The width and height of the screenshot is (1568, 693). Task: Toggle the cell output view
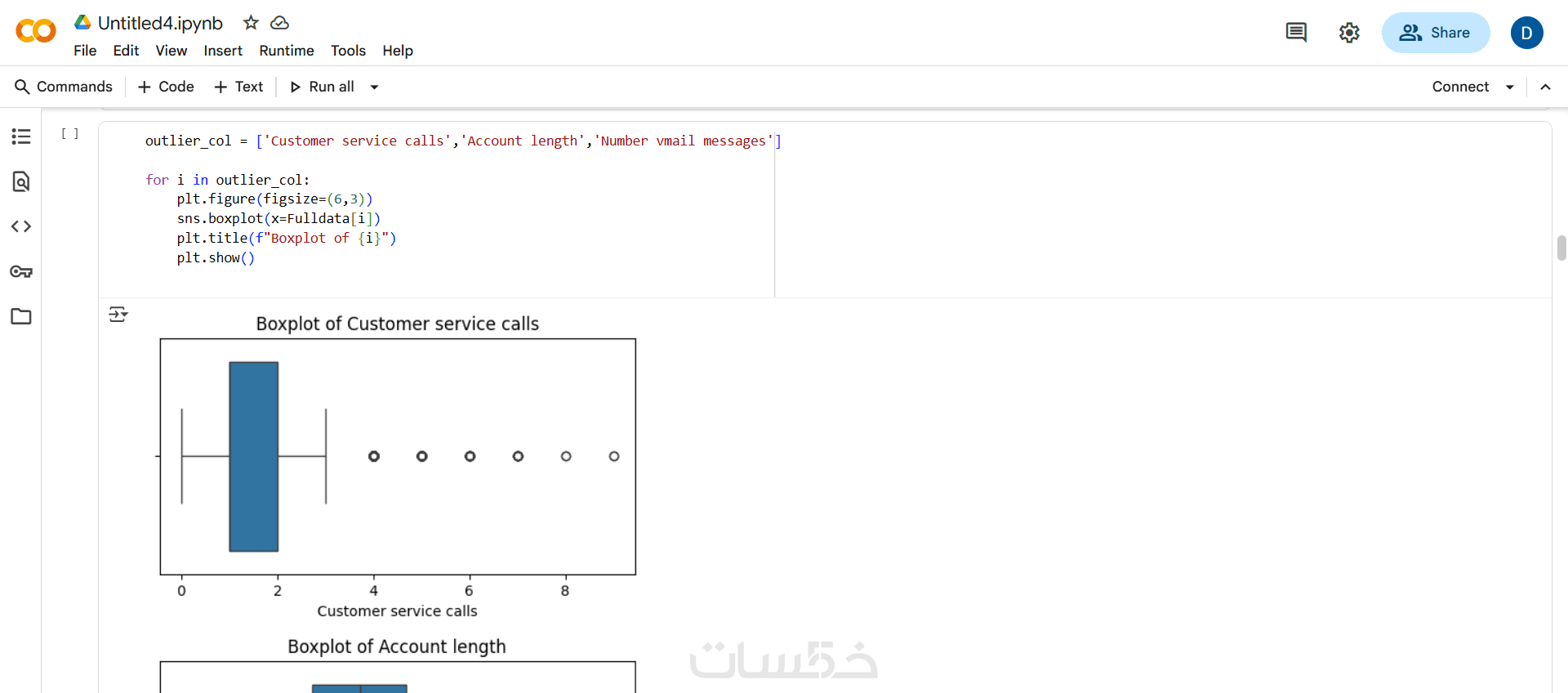click(x=118, y=315)
